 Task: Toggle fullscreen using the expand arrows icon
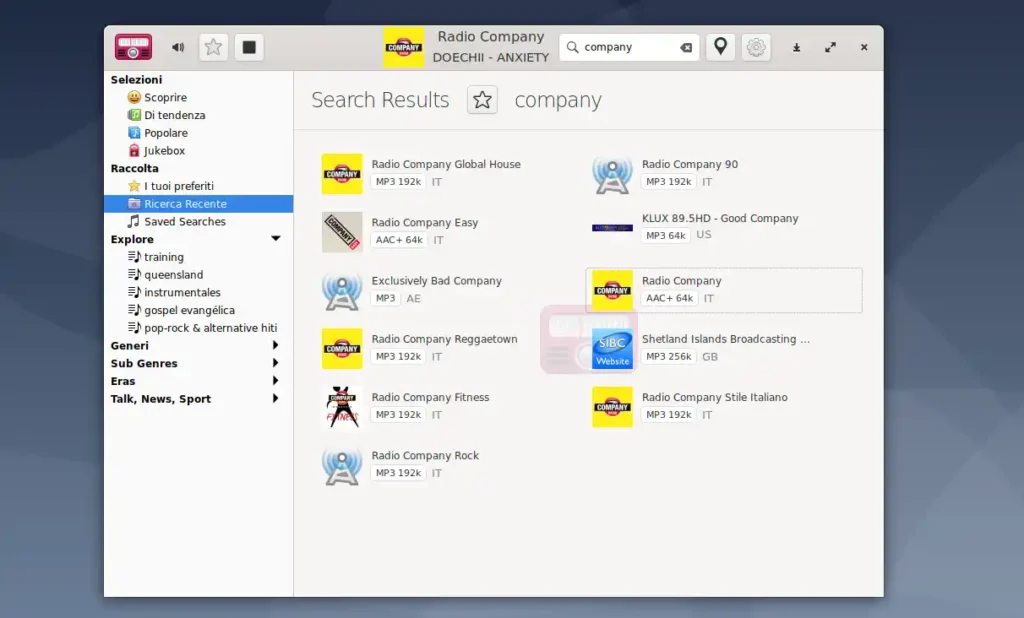(830, 47)
